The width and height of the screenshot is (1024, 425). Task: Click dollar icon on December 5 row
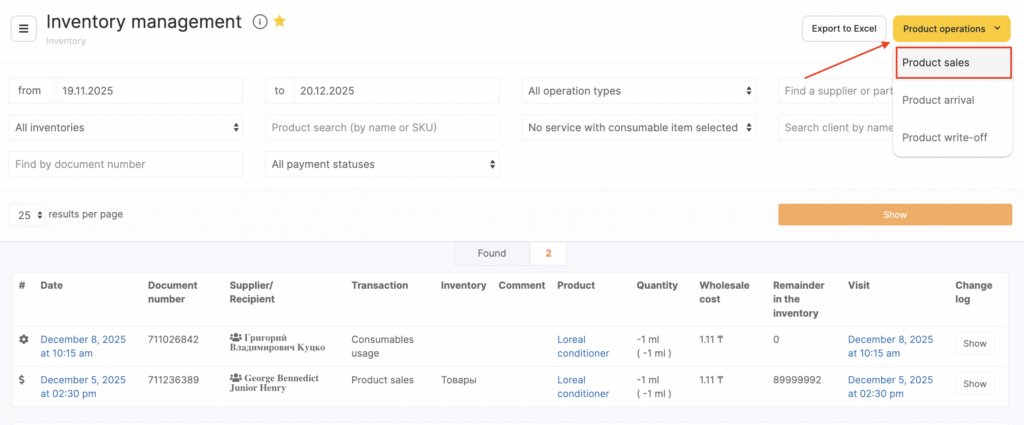click(24, 380)
